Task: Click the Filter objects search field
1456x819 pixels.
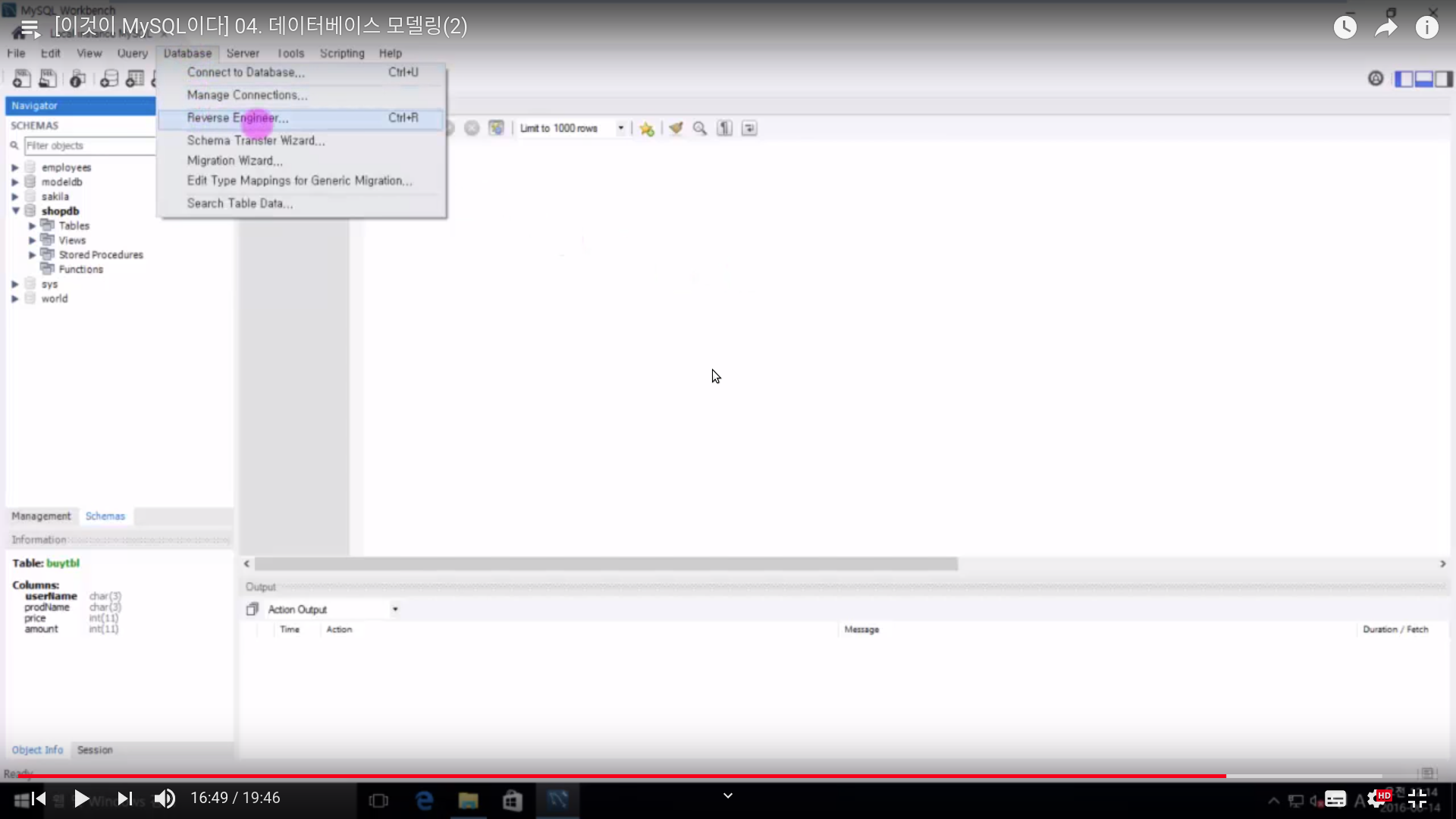Action: (x=89, y=146)
